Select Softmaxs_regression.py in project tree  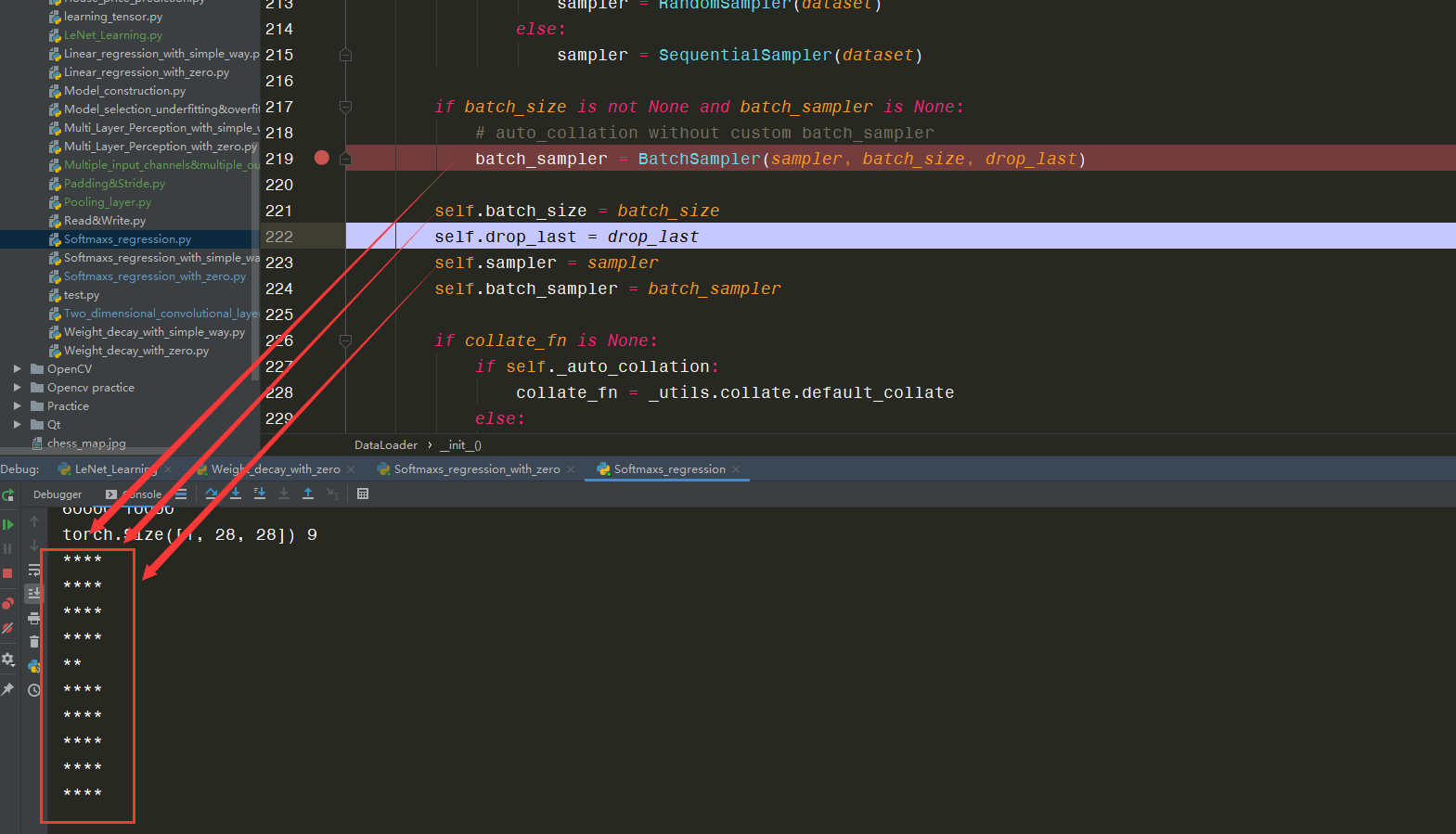click(x=127, y=239)
